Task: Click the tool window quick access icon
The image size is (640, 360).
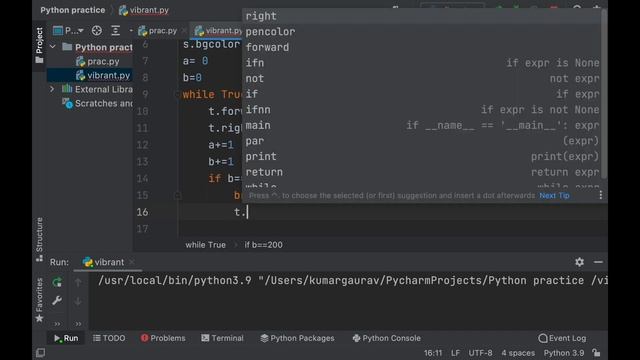Action: (40, 353)
